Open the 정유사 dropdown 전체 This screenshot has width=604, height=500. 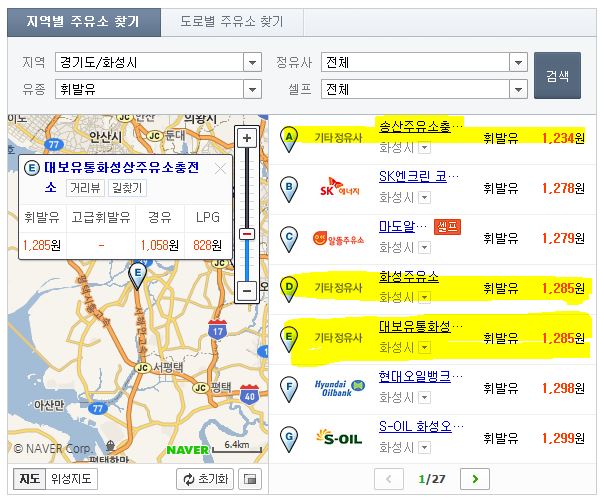pos(424,62)
